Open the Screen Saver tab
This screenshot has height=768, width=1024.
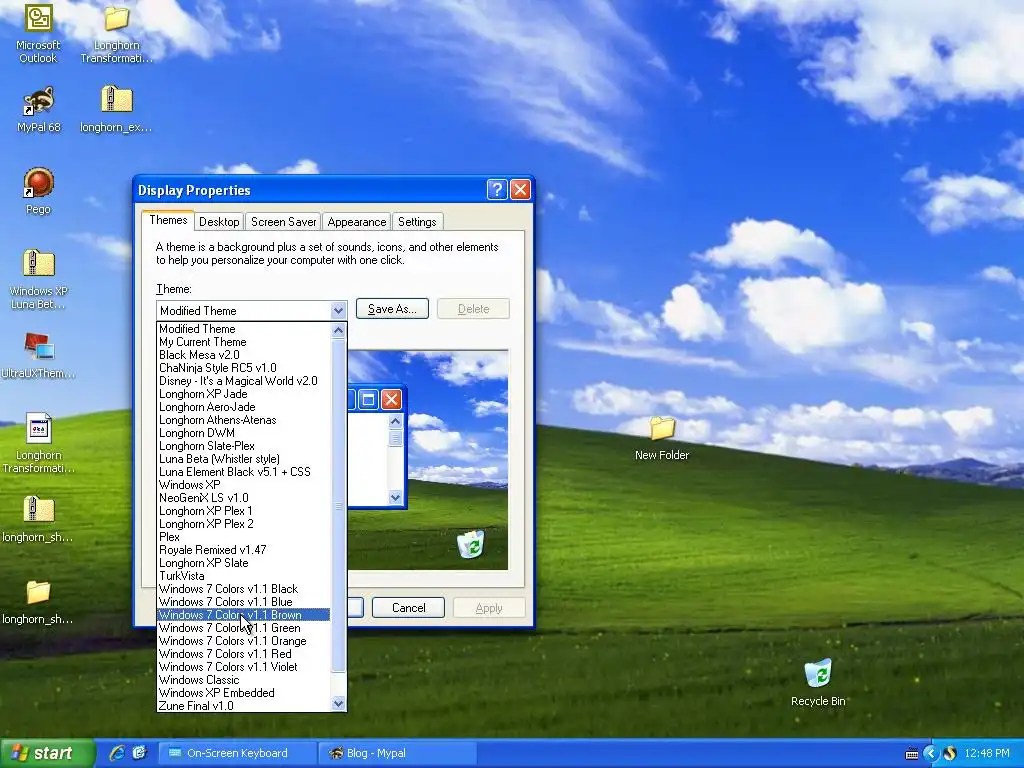coord(283,222)
